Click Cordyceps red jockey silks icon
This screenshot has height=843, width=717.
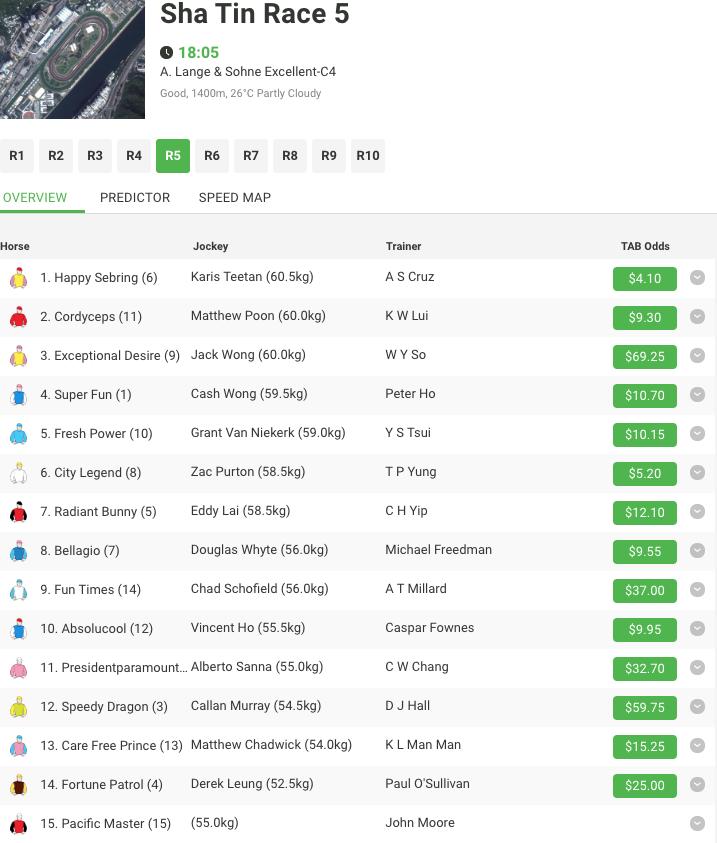(18, 318)
